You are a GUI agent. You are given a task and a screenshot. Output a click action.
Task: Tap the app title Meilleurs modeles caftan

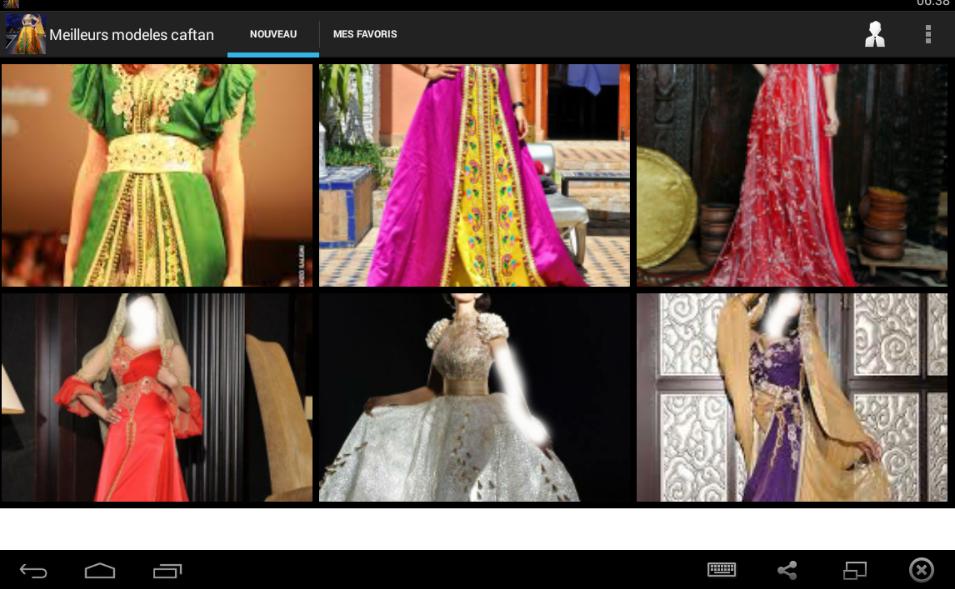click(x=134, y=33)
